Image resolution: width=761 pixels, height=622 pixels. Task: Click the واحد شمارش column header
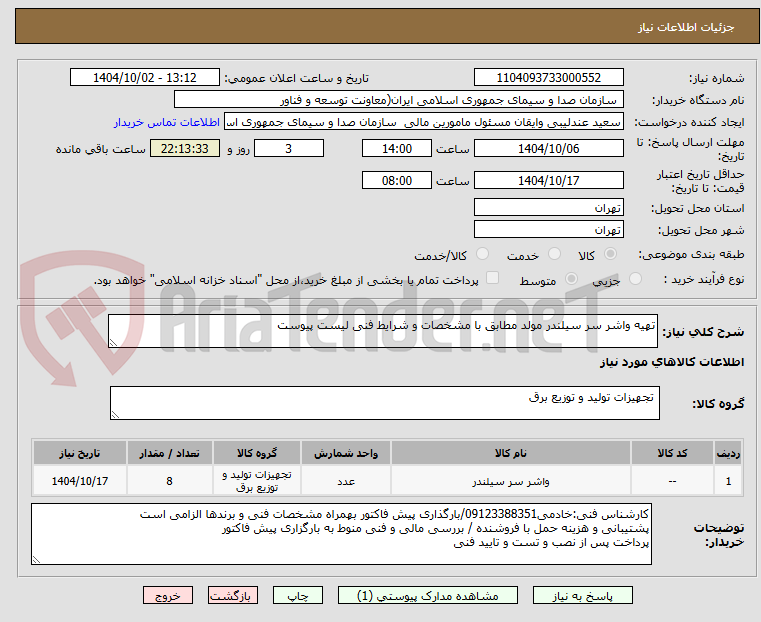(x=346, y=453)
